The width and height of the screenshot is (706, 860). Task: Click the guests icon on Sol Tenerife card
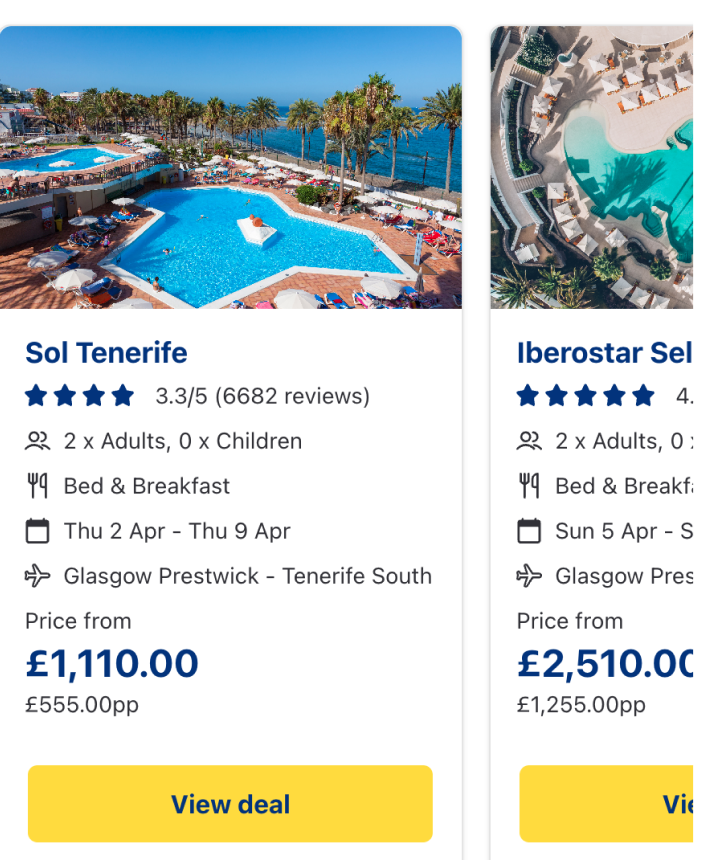37,441
